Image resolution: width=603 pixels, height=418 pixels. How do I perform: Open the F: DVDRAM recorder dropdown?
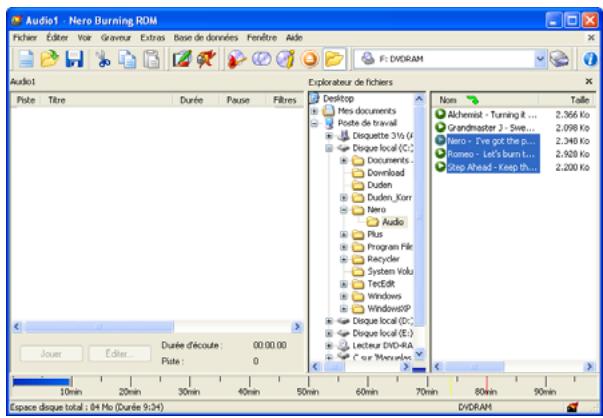click(x=540, y=59)
